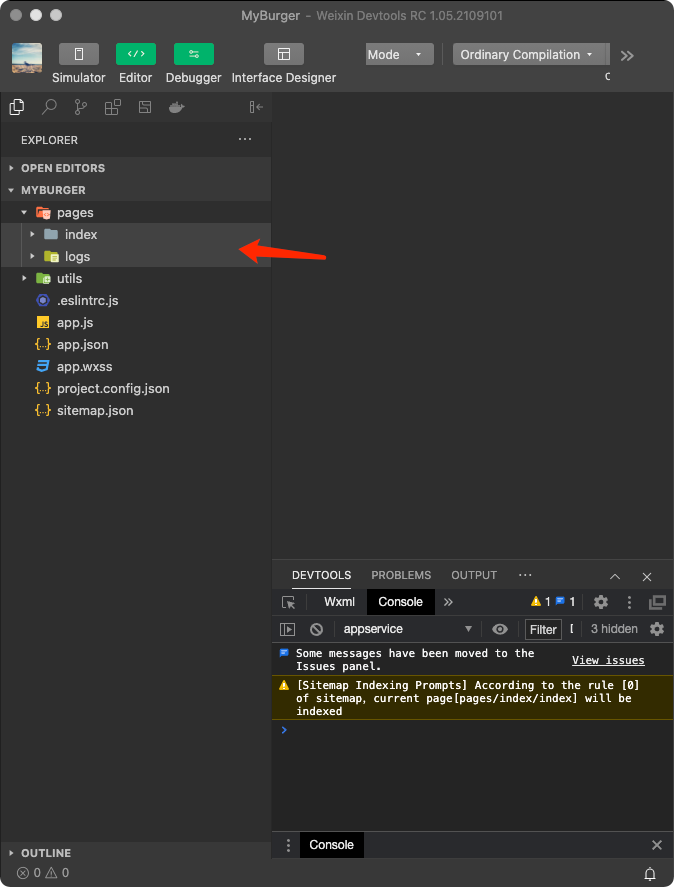Expand the OPEN EDITORS section
Image resolution: width=674 pixels, height=887 pixels.
(x=136, y=168)
